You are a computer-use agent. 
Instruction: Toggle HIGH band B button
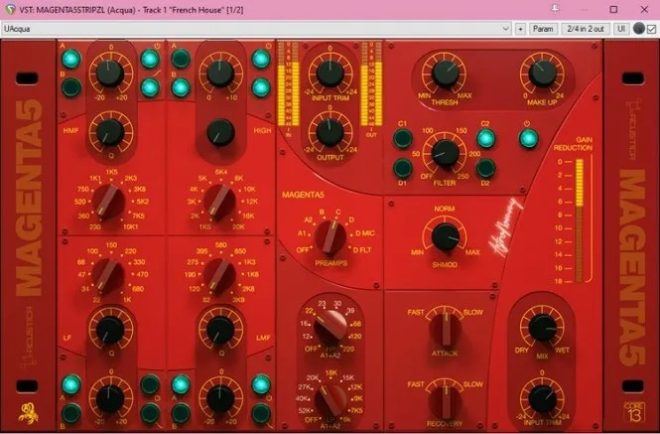[x=181, y=88]
